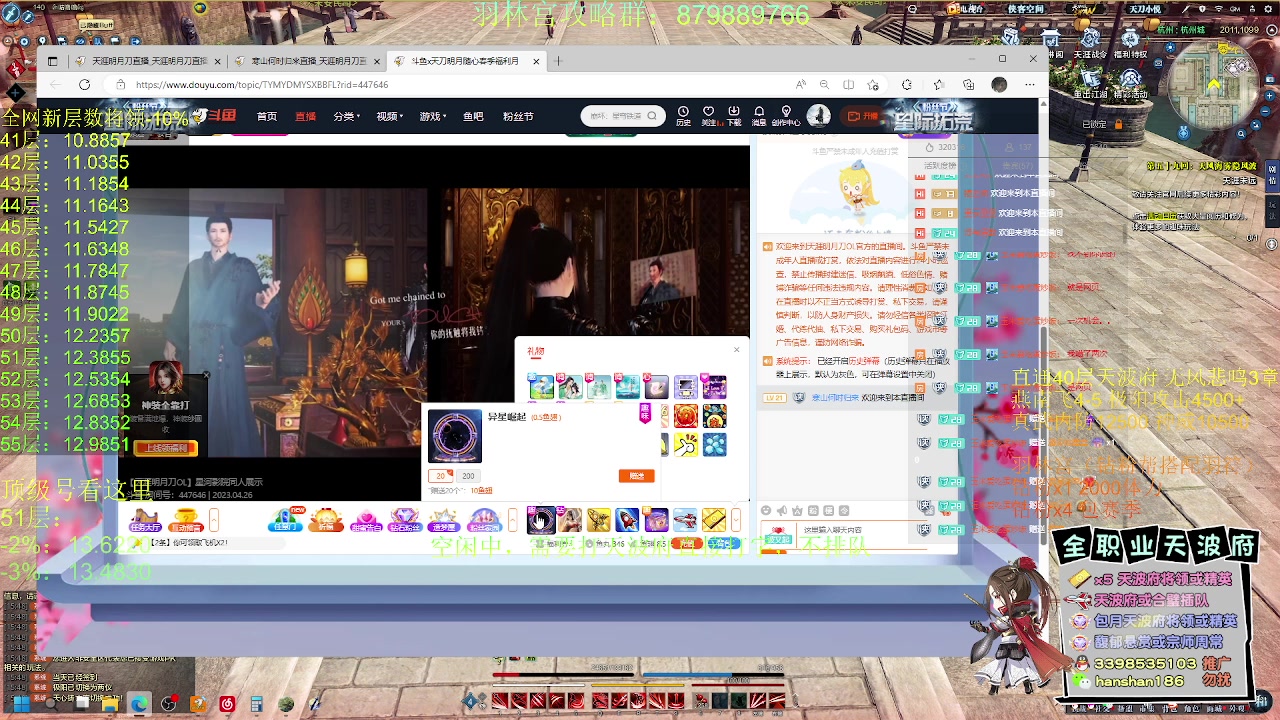Open 粉丝节 in the nav
1280x720 pixels.
pyautogui.click(x=518, y=117)
